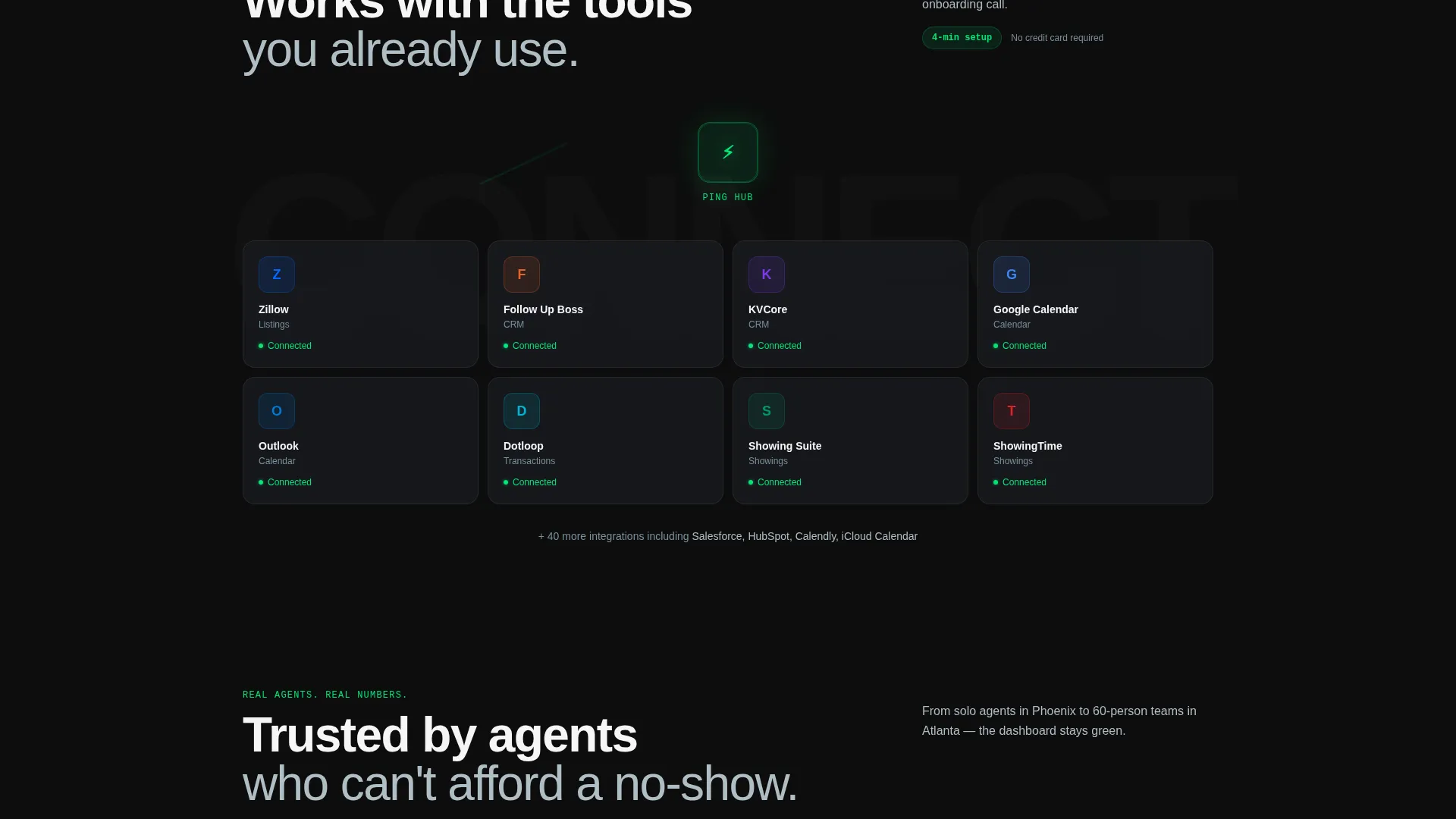Click who can't afford a no-show subheading
Screen dimensions: 1456x819
(520, 784)
